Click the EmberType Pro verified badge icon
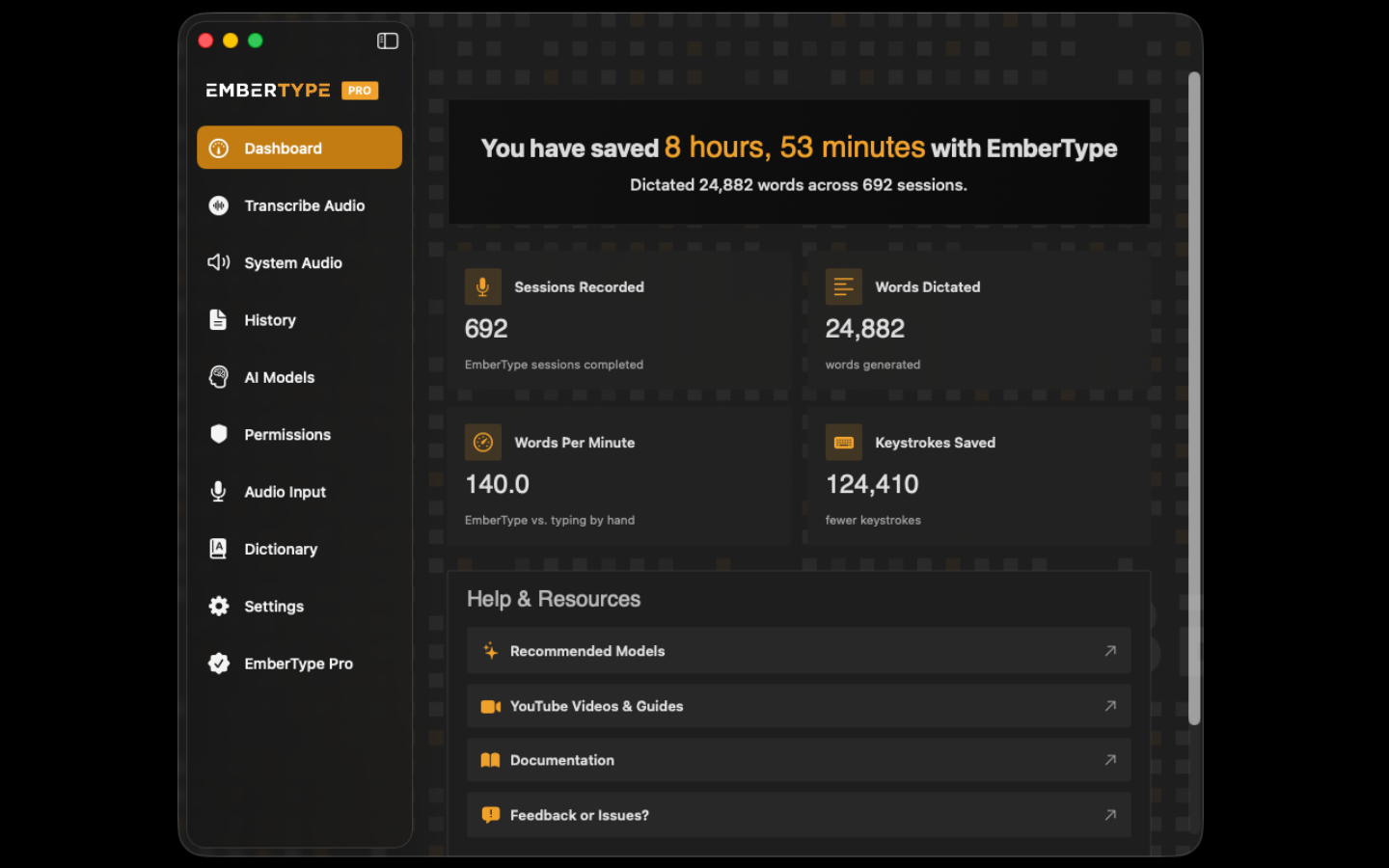The image size is (1389, 868). click(219, 664)
